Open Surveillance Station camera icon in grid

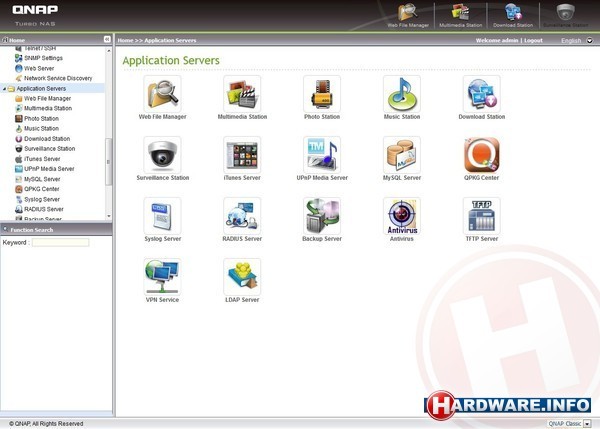[162, 155]
